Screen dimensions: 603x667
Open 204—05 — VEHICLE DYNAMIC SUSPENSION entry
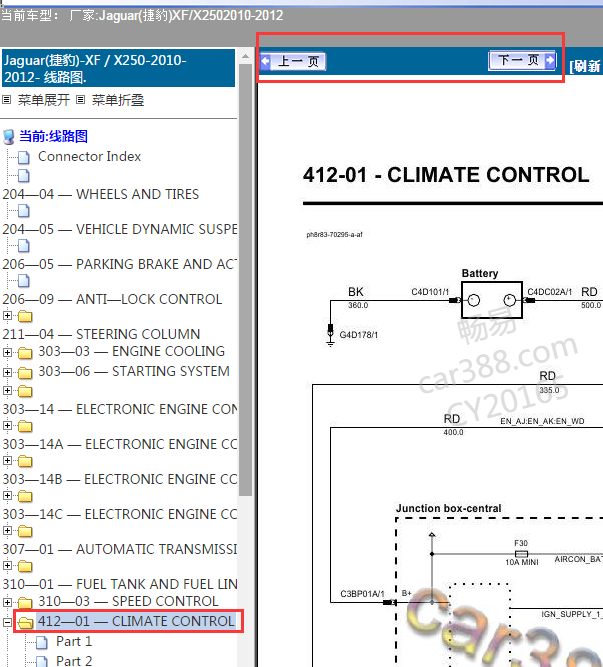coord(119,229)
